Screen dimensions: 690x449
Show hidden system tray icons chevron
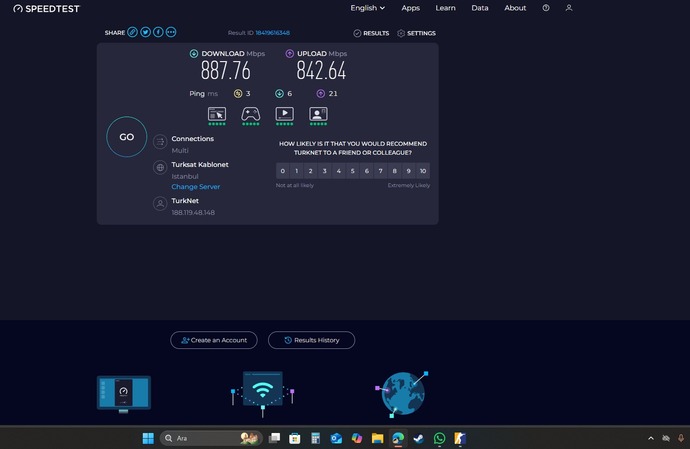[x=651, y=438]
